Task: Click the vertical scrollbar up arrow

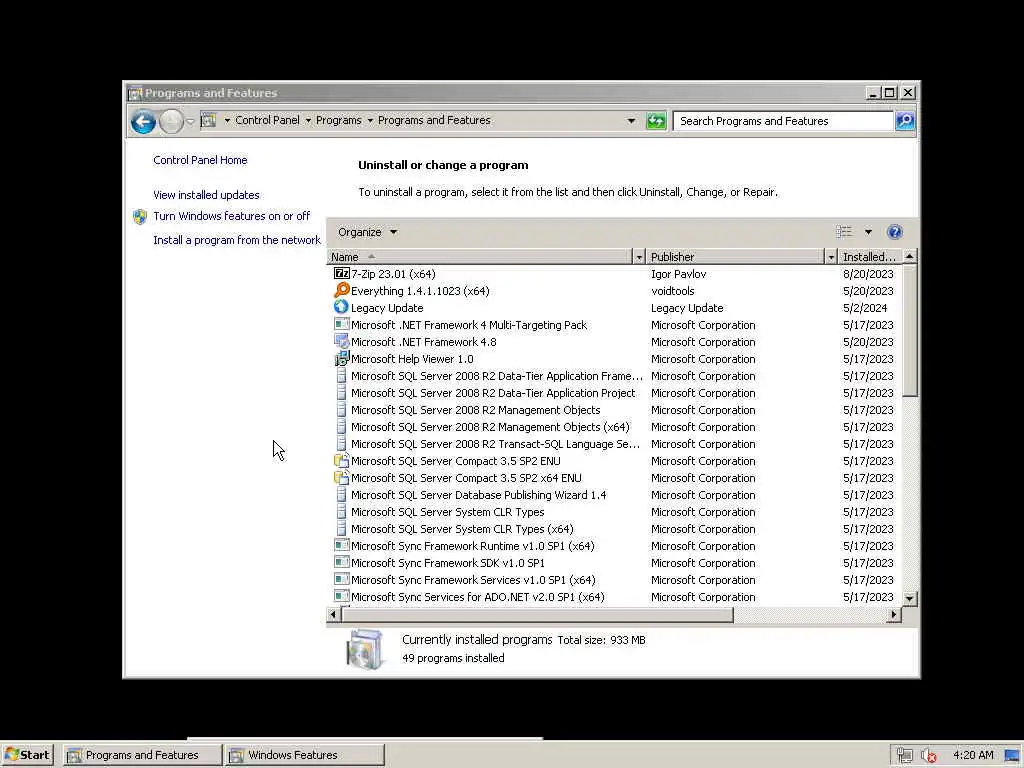Action: 910,257
